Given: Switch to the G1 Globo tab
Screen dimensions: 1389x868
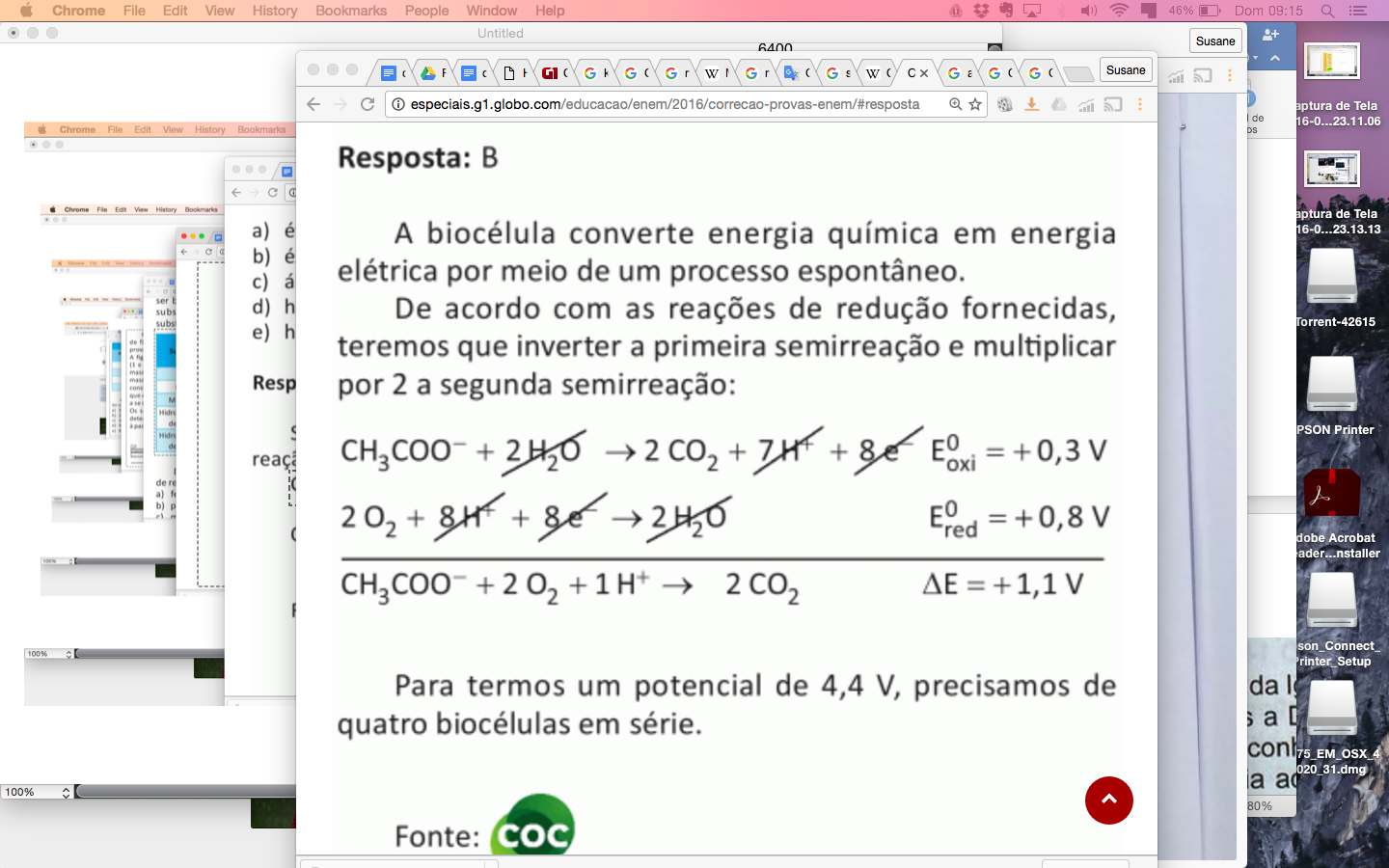Looking at the screenshot, I should 551,72.
